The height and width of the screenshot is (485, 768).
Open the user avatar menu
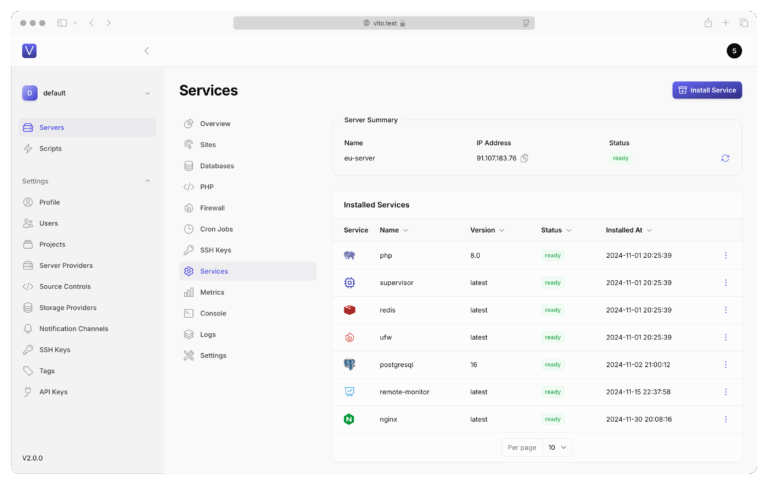734,51
